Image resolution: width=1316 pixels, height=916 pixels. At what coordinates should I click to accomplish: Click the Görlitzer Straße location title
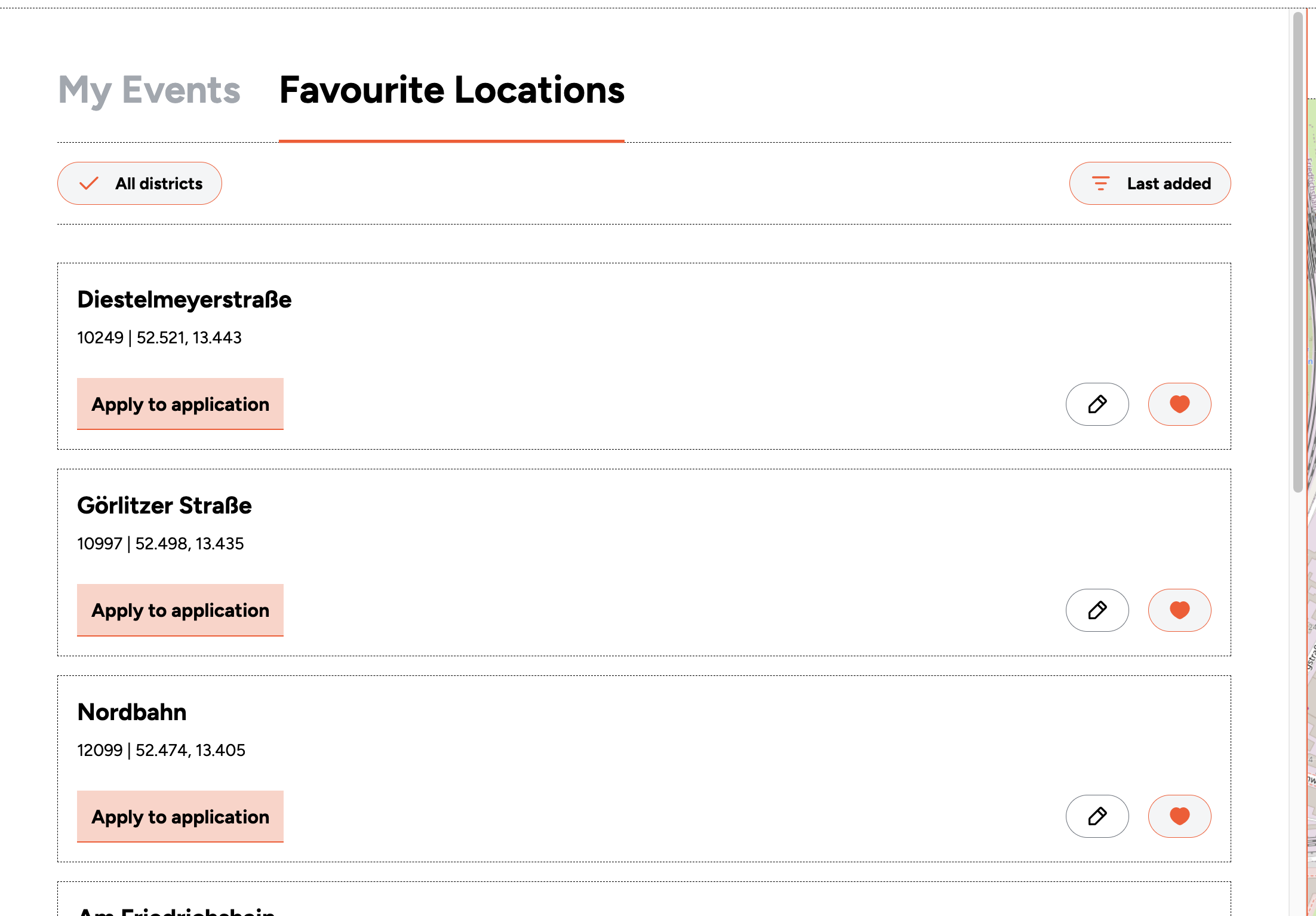click(x=164, y=506)
